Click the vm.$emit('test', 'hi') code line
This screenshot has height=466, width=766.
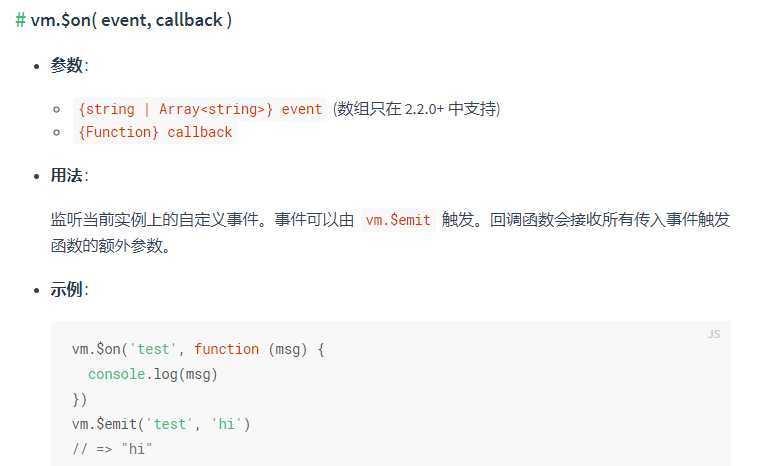tap(161, 424)
